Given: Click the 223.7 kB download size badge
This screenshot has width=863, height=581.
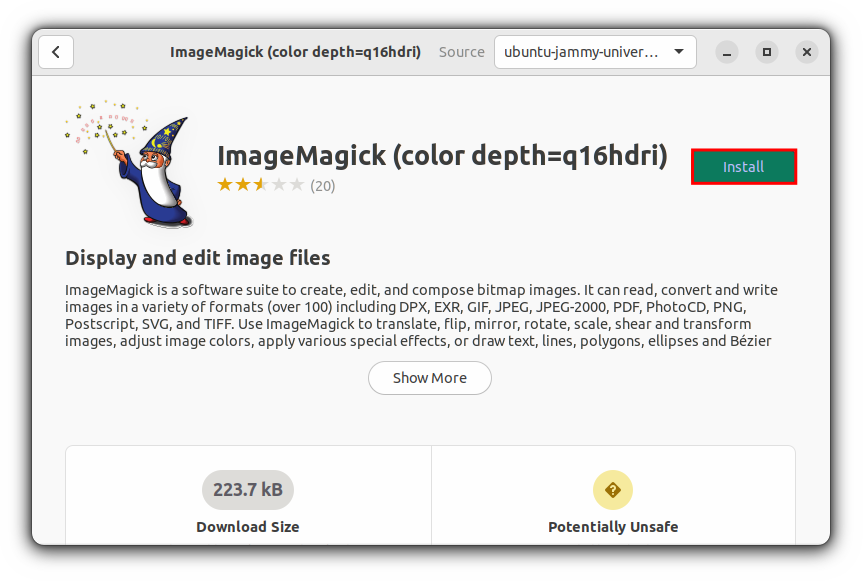Looking at the screenshot, I should (248, 490).
